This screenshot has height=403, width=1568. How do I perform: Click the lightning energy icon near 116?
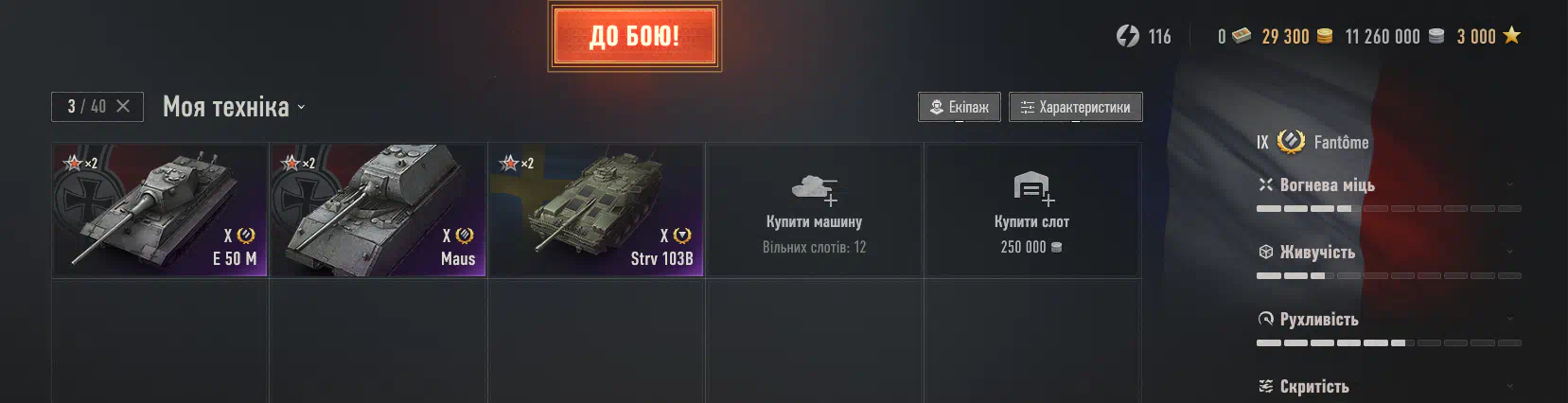tap(1127, 36)
